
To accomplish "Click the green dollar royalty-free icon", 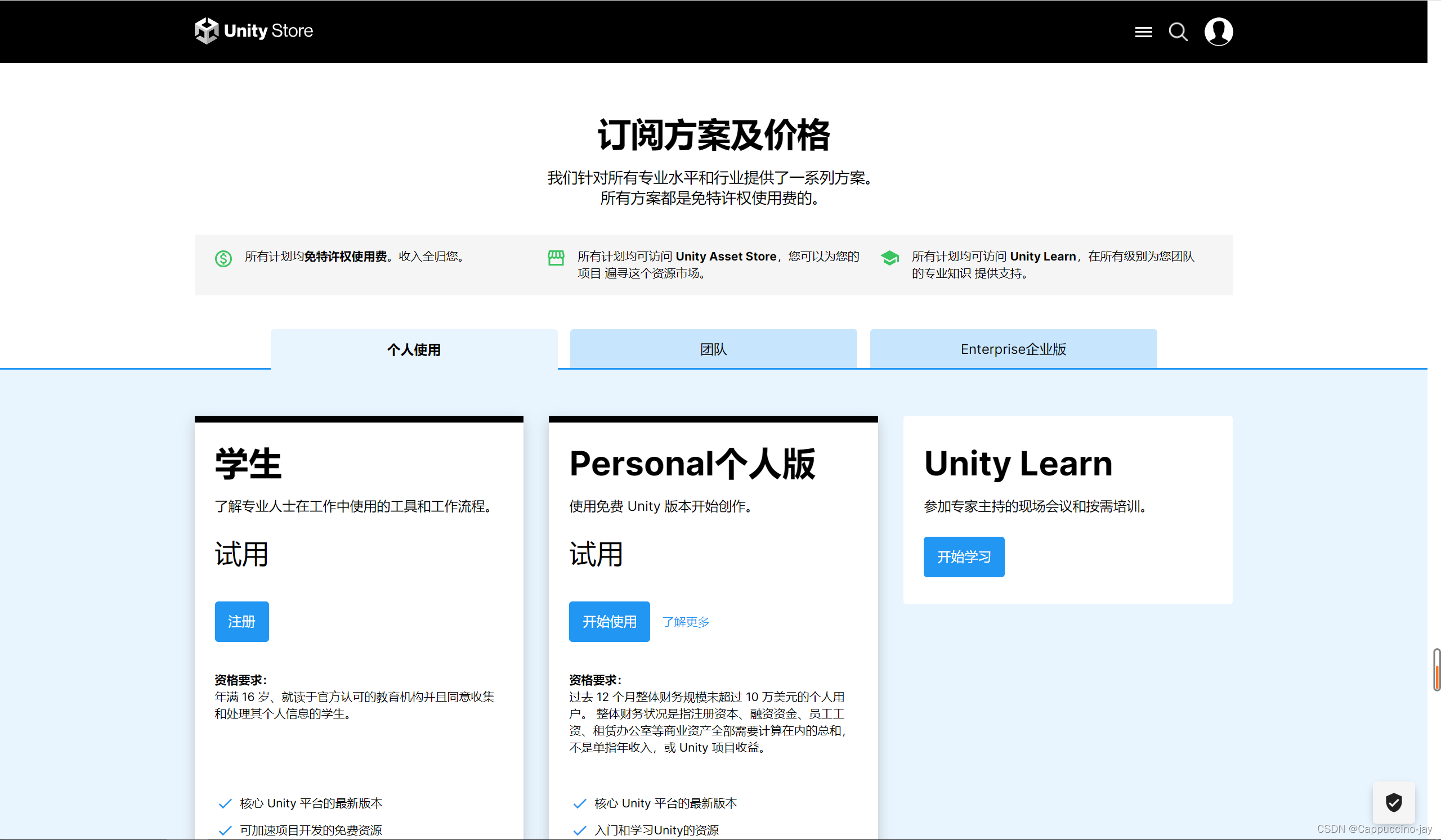I will 223,258.
